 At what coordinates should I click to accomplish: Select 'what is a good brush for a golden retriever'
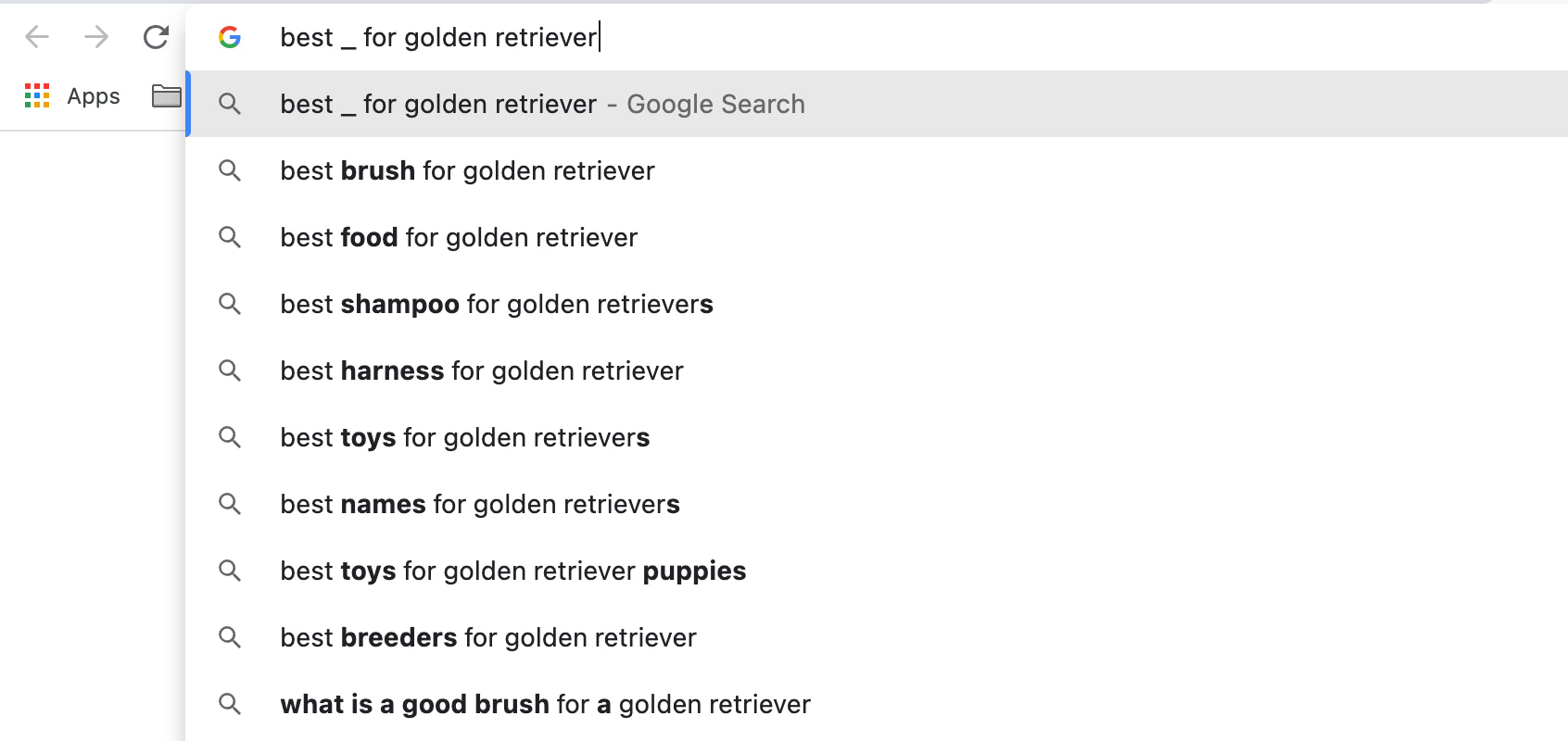tap(545, 704)
